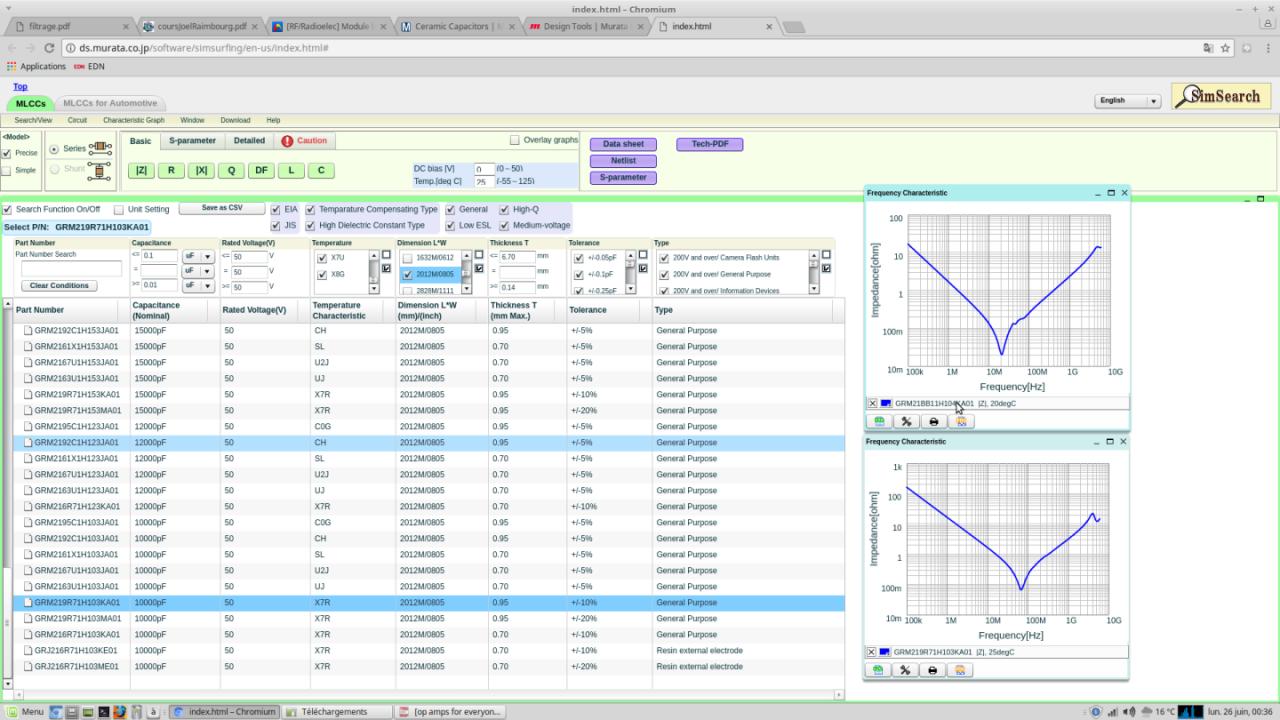Open the Tech-PDF button
This screenshot has height=720, width=1280.
click(710, 144)
